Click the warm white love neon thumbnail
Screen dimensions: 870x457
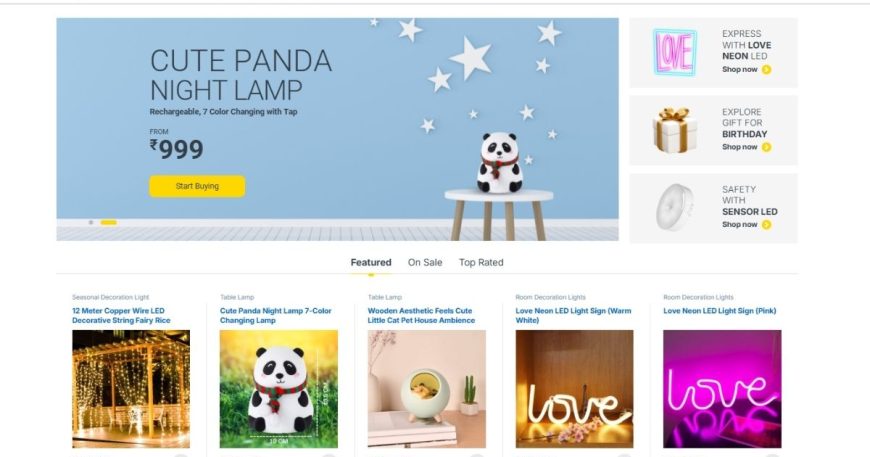coord(574,389)
